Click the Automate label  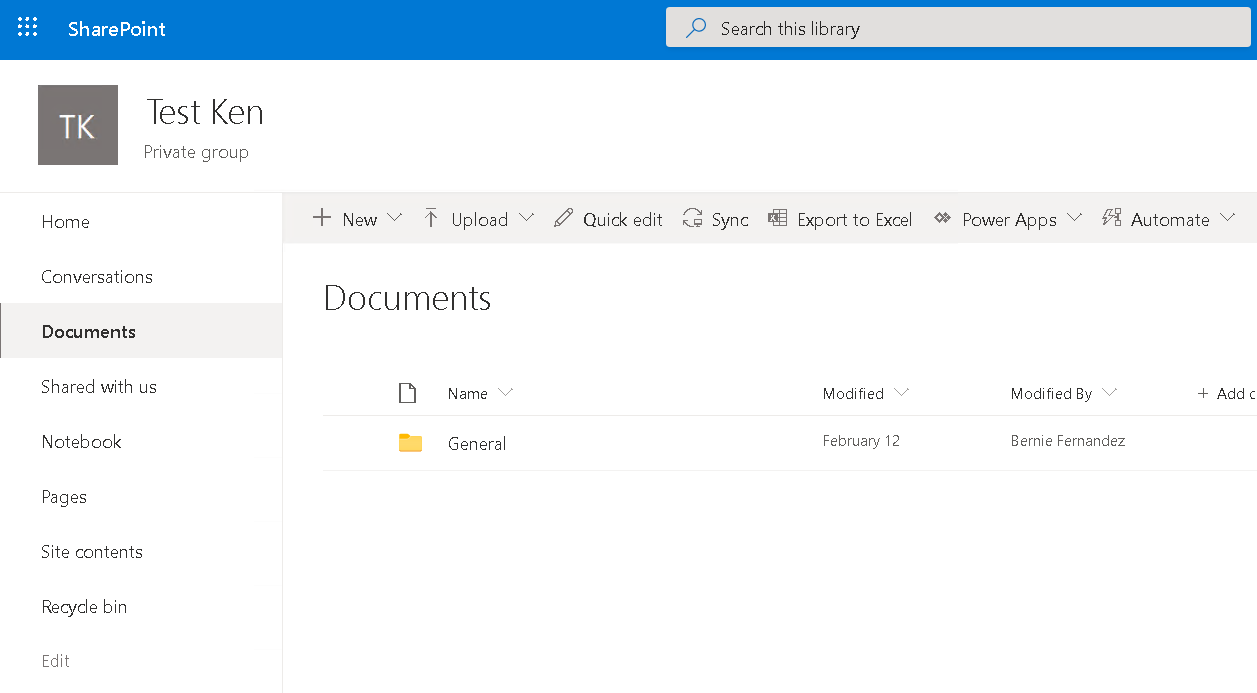tap(1170, 220)
